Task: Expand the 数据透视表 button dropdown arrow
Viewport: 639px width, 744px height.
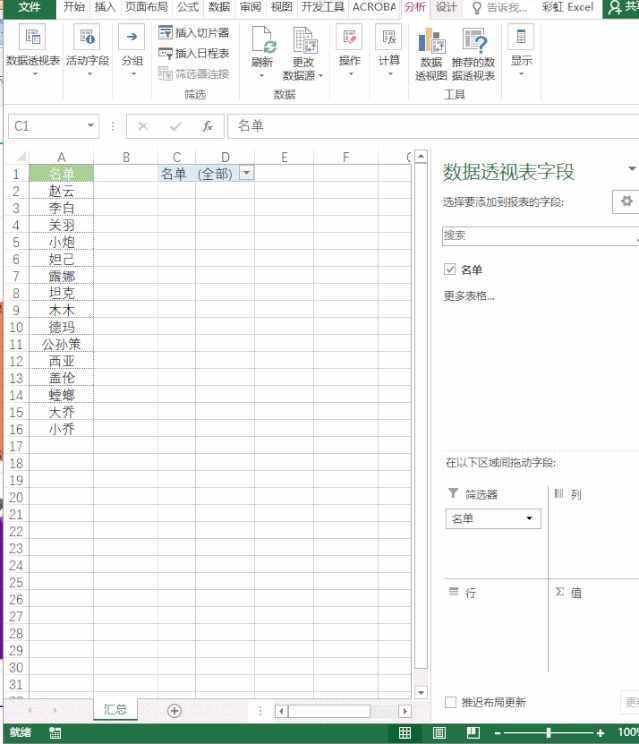Action: tap(35, 74)
